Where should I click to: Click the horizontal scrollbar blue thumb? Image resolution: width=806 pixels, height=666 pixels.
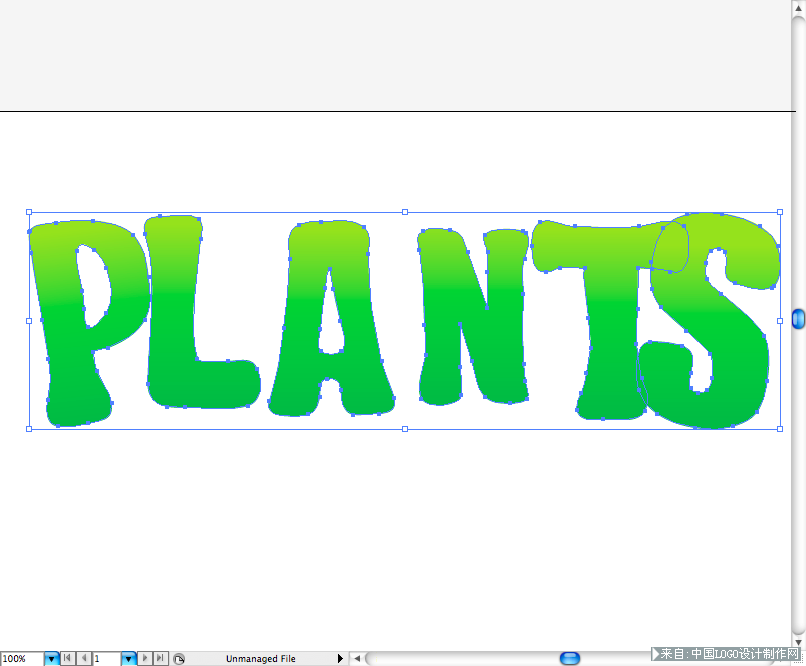pyautogui.click(x=570, y=658)
